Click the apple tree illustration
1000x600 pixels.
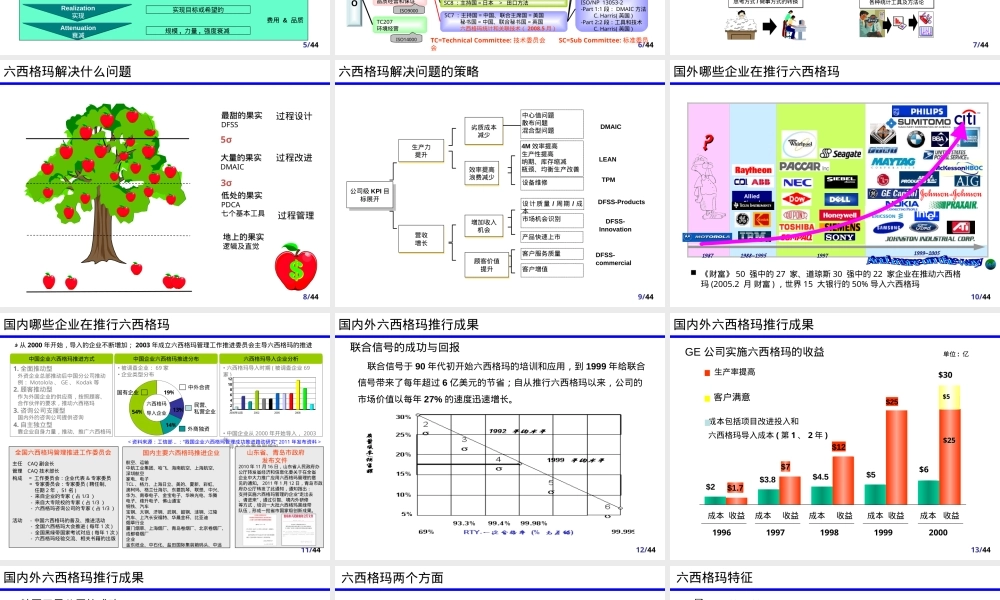(107, 184)
